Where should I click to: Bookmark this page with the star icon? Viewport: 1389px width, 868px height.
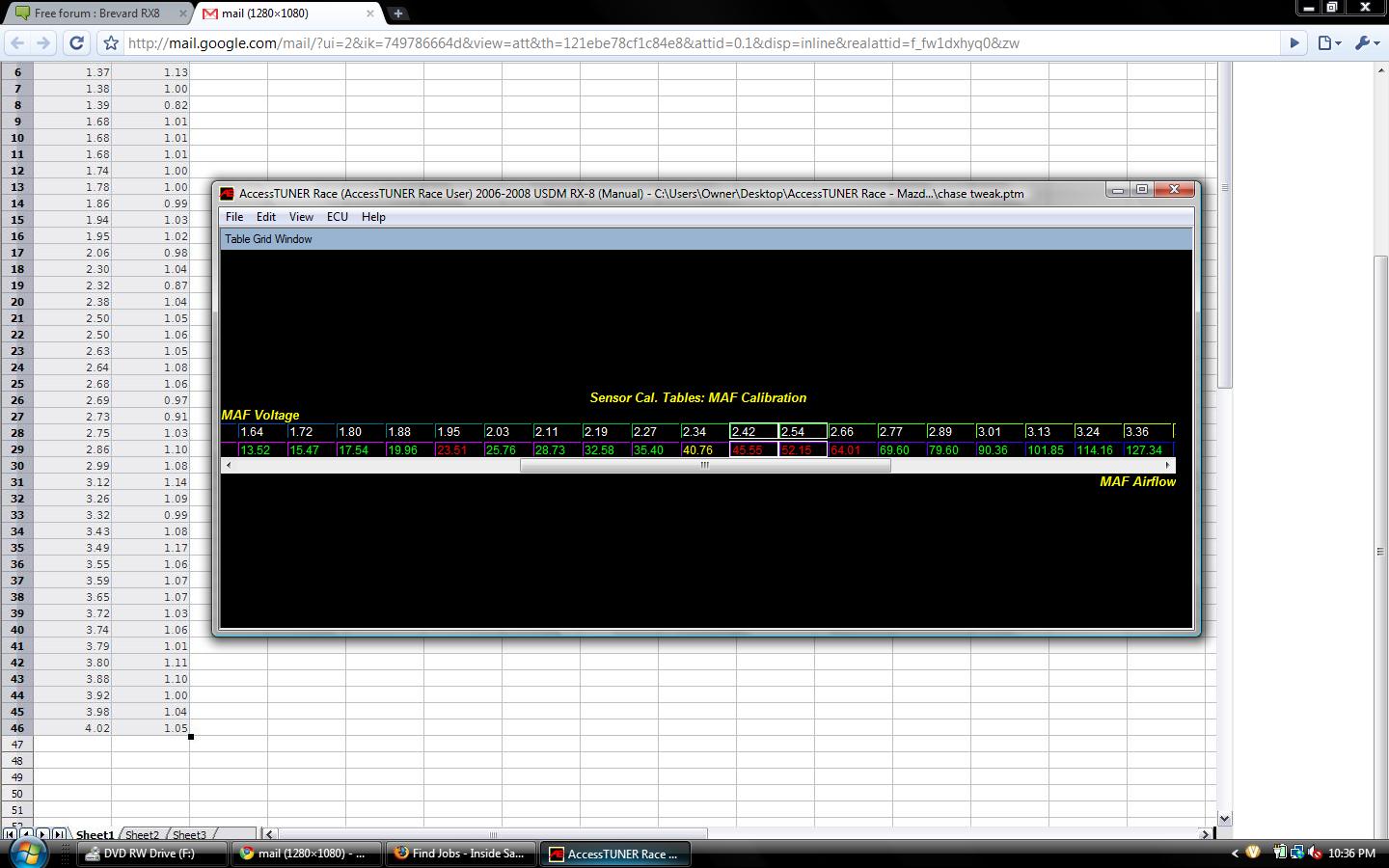tap(111, 43)
